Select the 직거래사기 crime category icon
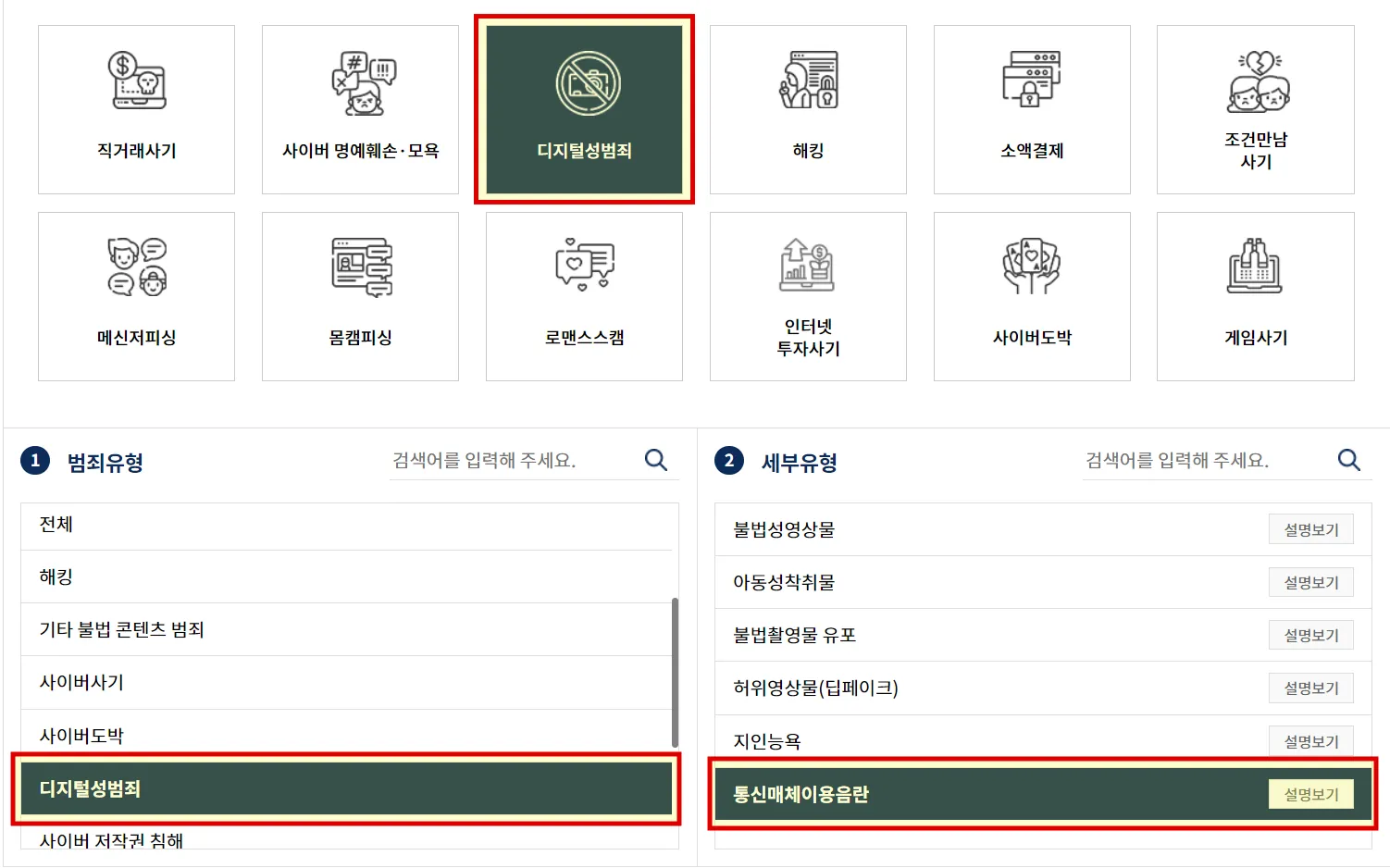This screenshot has width=1390, height=868. pos(136,109)
